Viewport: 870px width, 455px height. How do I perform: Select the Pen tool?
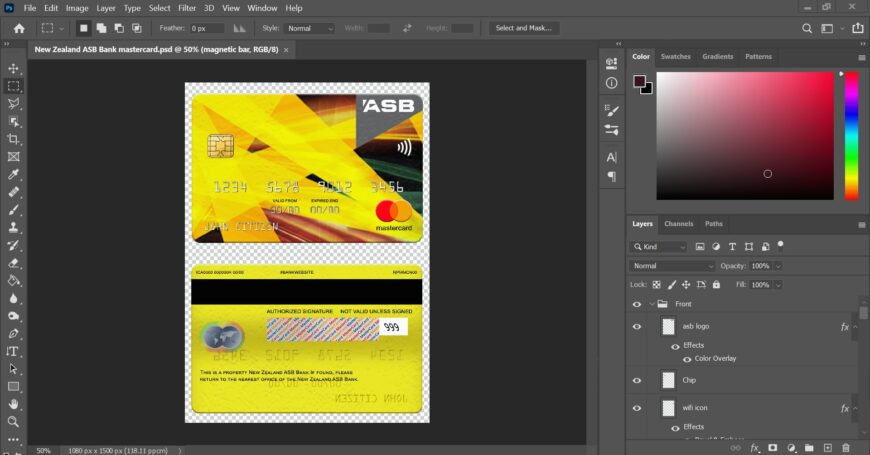[13, 333]
